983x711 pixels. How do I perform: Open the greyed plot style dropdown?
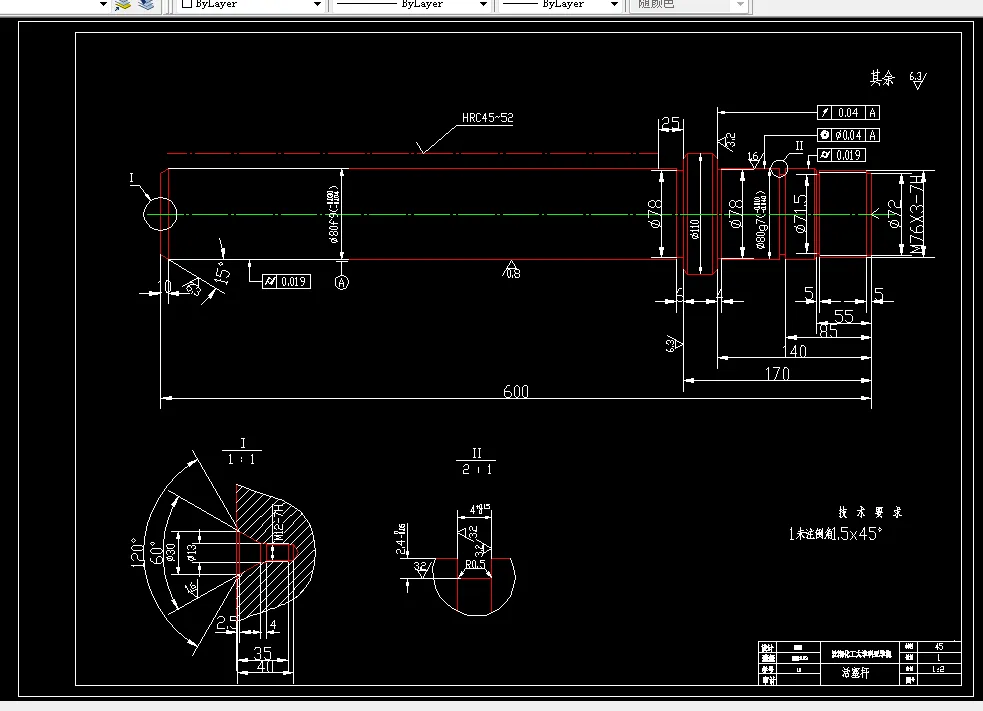tap(691, 4)
